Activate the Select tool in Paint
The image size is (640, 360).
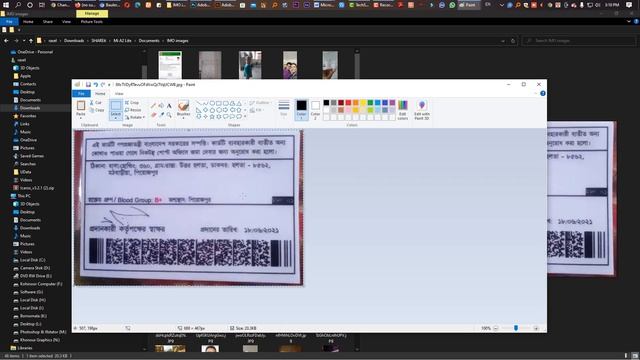[x=116, y=108]
